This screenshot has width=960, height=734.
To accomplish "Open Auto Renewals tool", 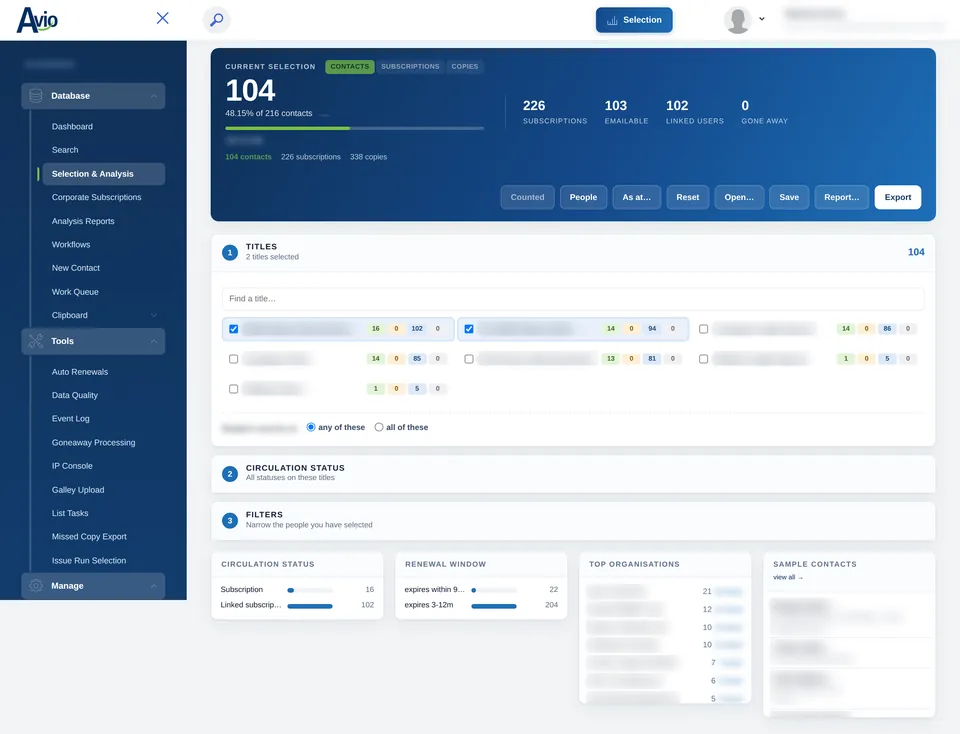I will 80,372.
